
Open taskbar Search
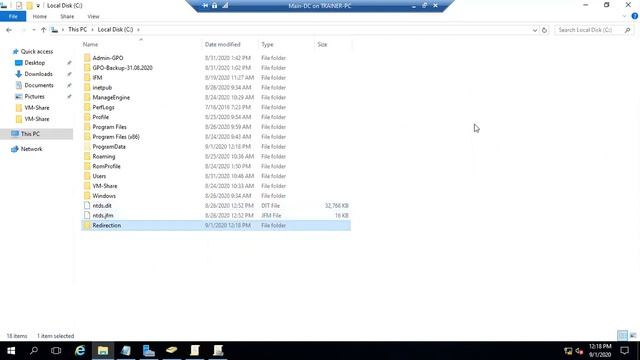coord(34,351)
